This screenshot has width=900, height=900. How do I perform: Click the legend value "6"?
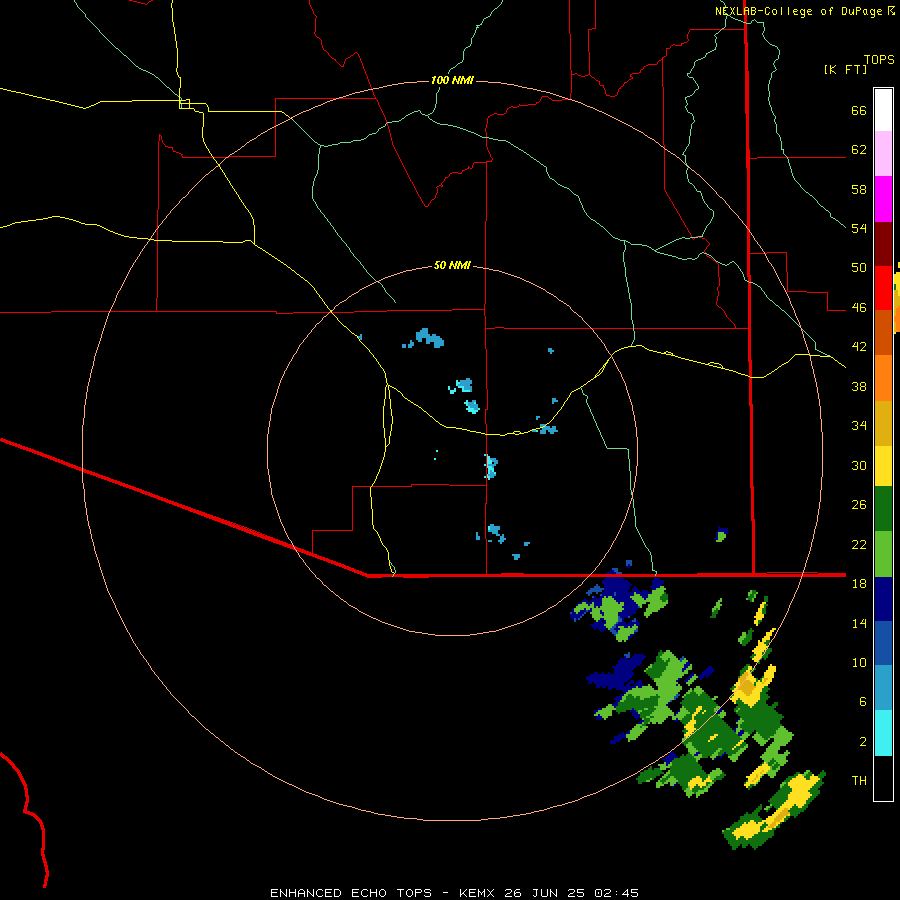point(863,702)
